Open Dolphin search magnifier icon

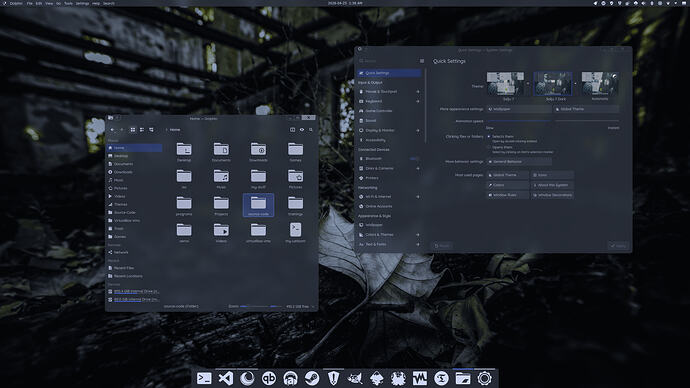coord(311,130)
